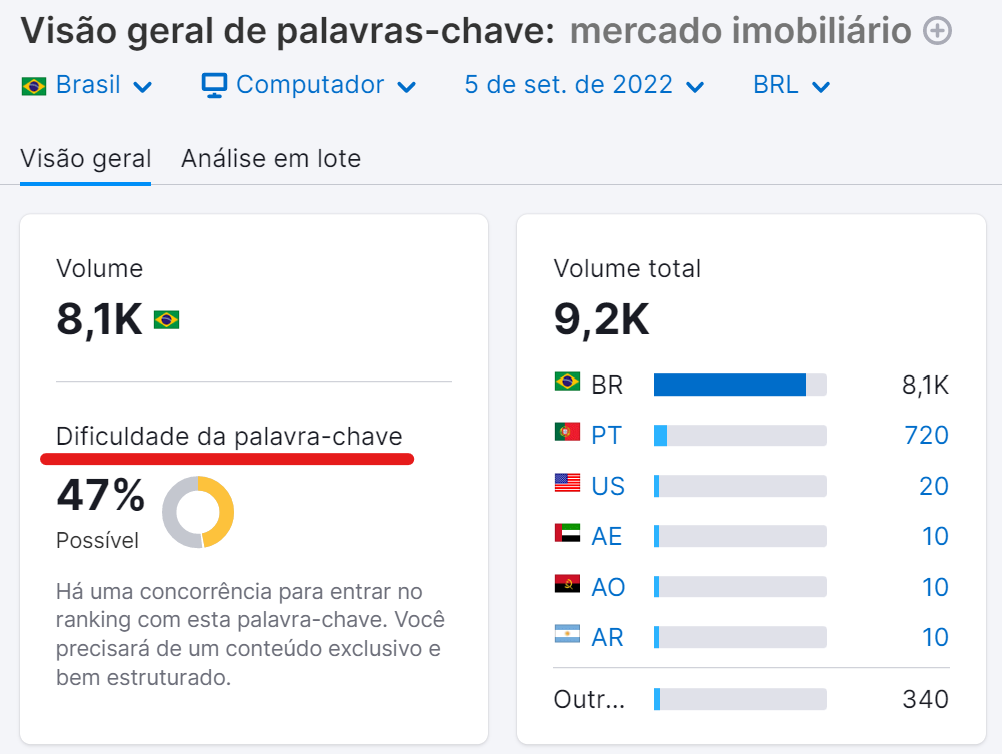The width and height of the screenshot is (1002, 754).
Task: Click the Argentina flag for AR row
Action: (567, 636)
